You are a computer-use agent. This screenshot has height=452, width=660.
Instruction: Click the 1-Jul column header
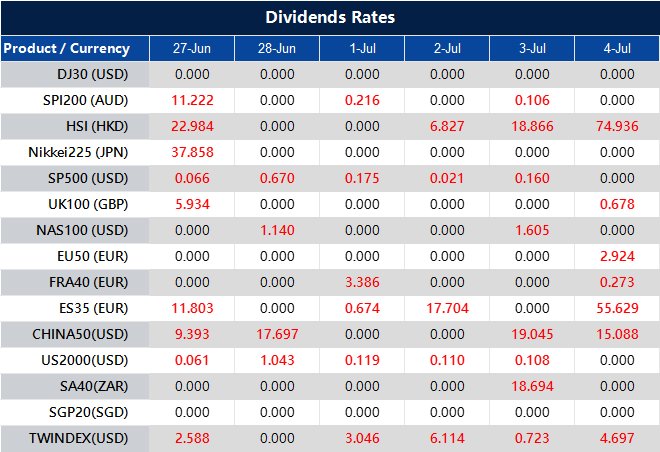click(361, 48)
